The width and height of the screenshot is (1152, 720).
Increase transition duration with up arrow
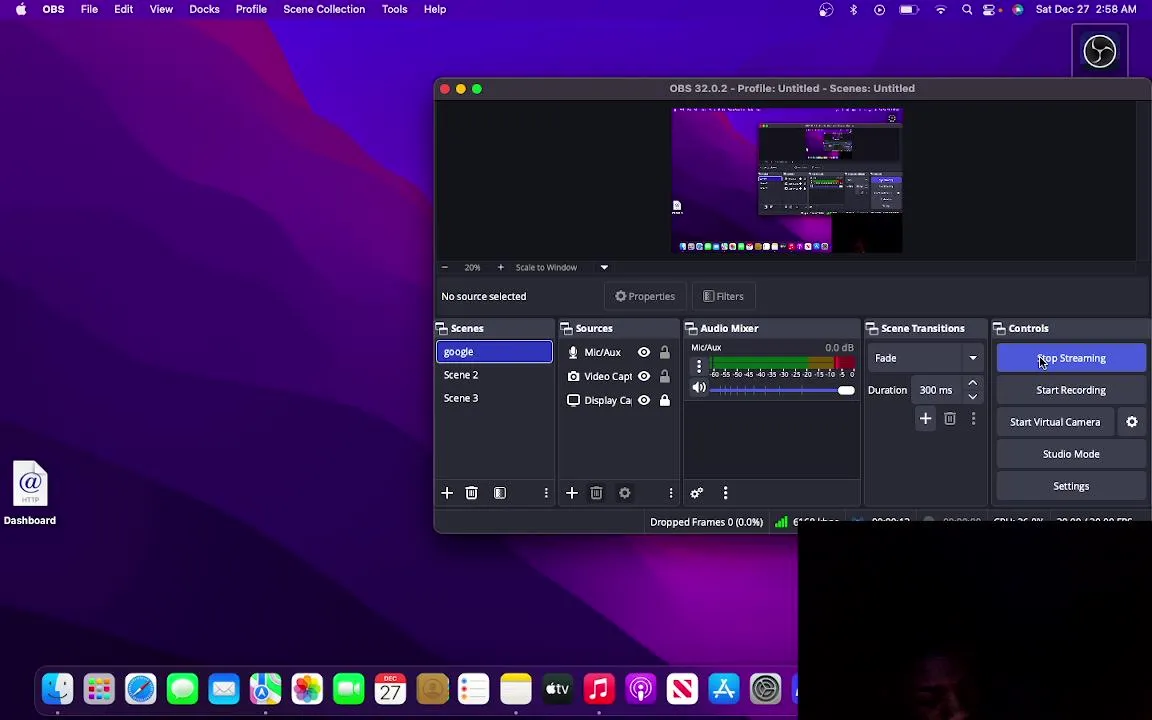(973, 383)
